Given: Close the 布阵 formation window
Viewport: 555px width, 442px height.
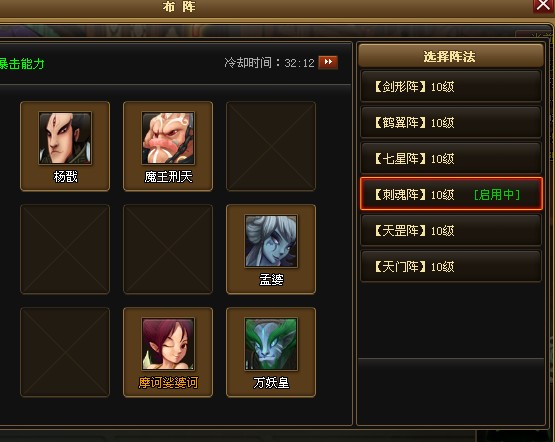Looking at the screenshot, I should coord(543,5).
